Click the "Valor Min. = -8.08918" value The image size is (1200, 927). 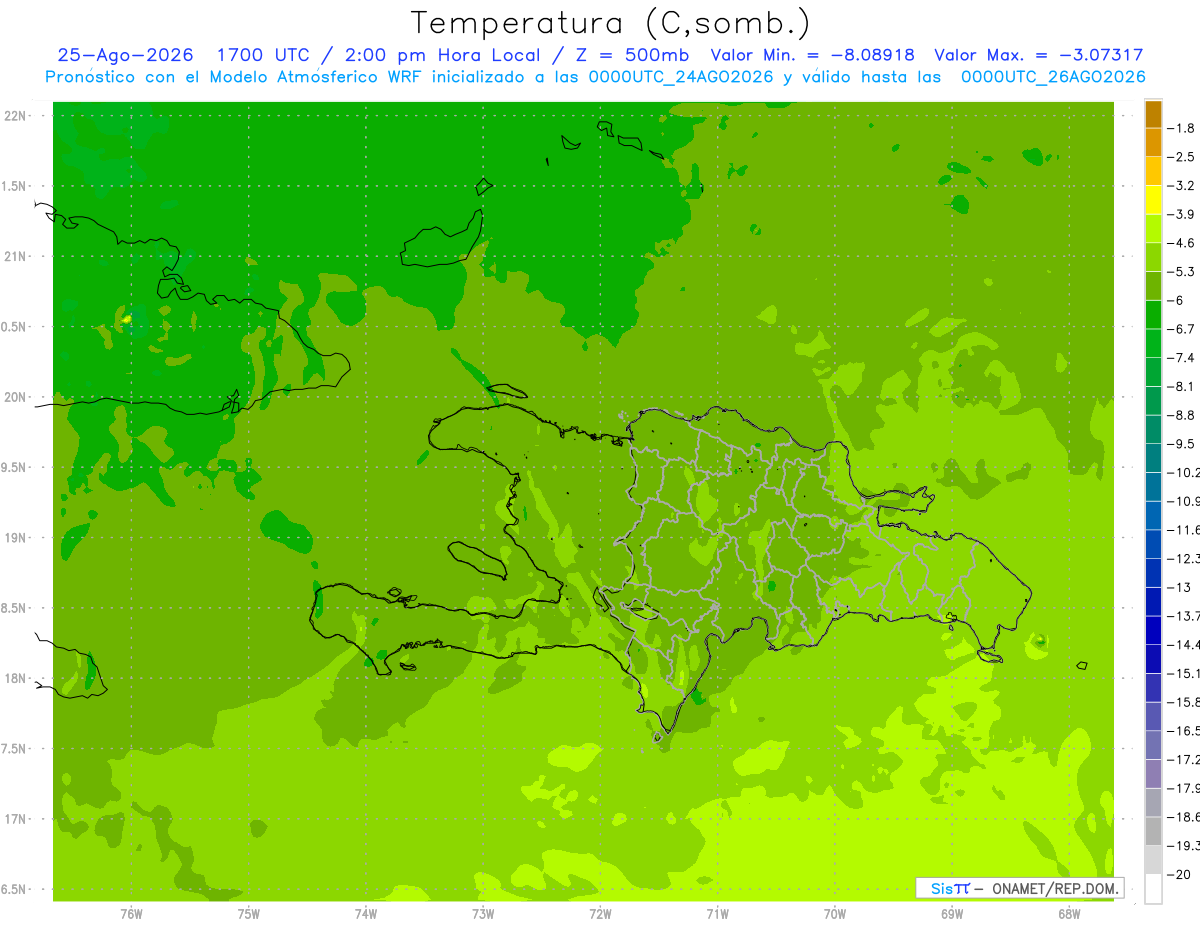coord(813,55)
